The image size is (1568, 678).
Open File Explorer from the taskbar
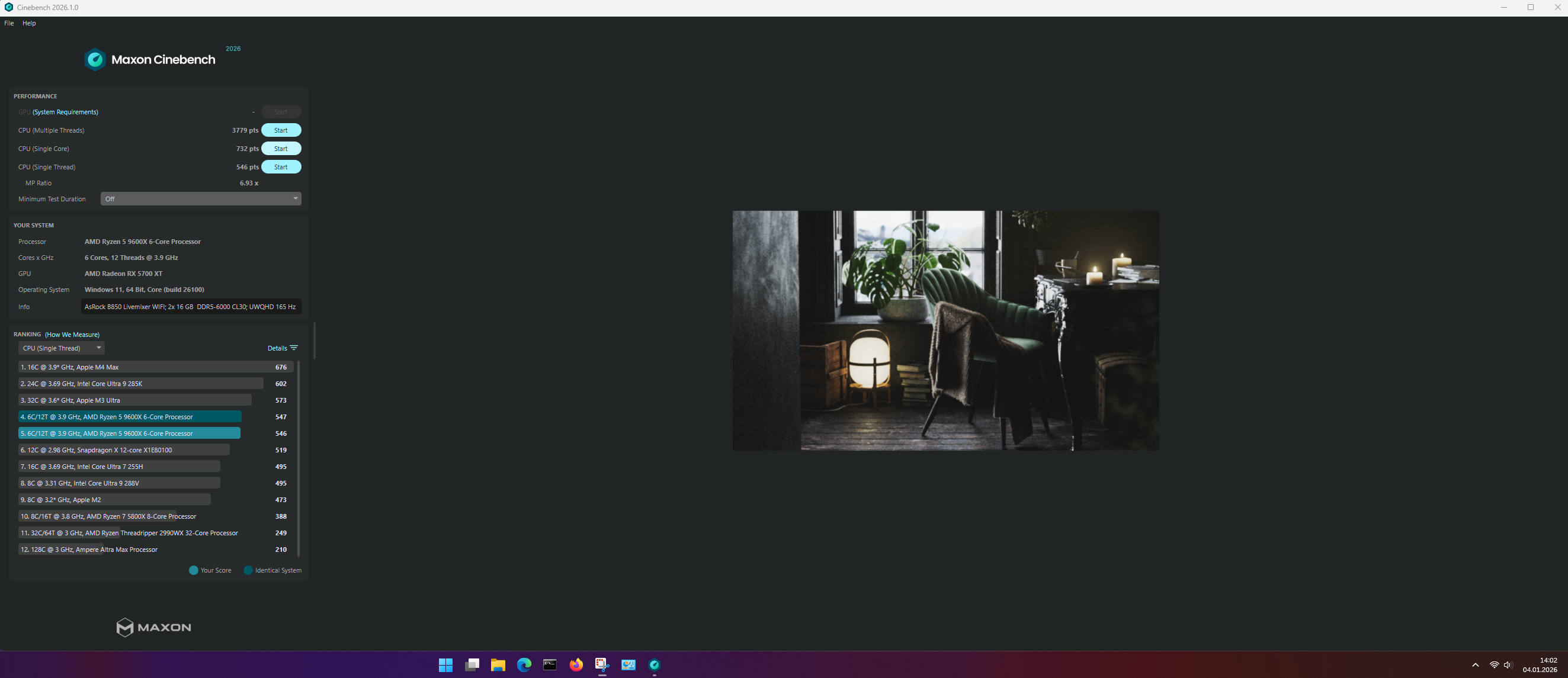click(x=498, y=664)
